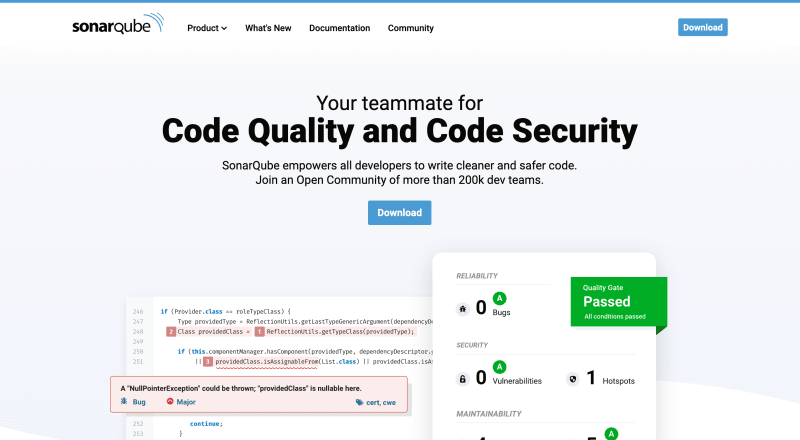
Task: Go to Documentation
Action: 339,28
